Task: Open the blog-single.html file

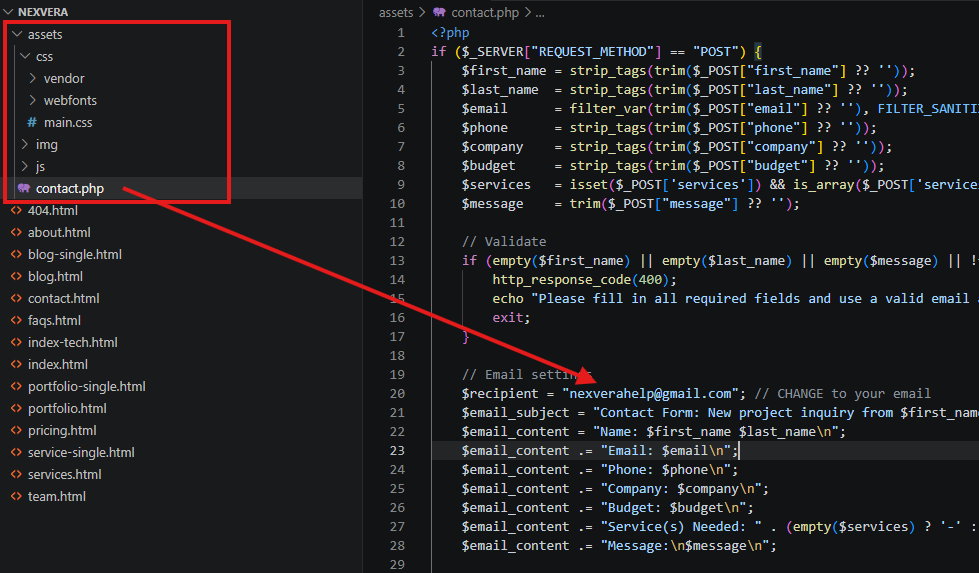Action: [75, 255]
